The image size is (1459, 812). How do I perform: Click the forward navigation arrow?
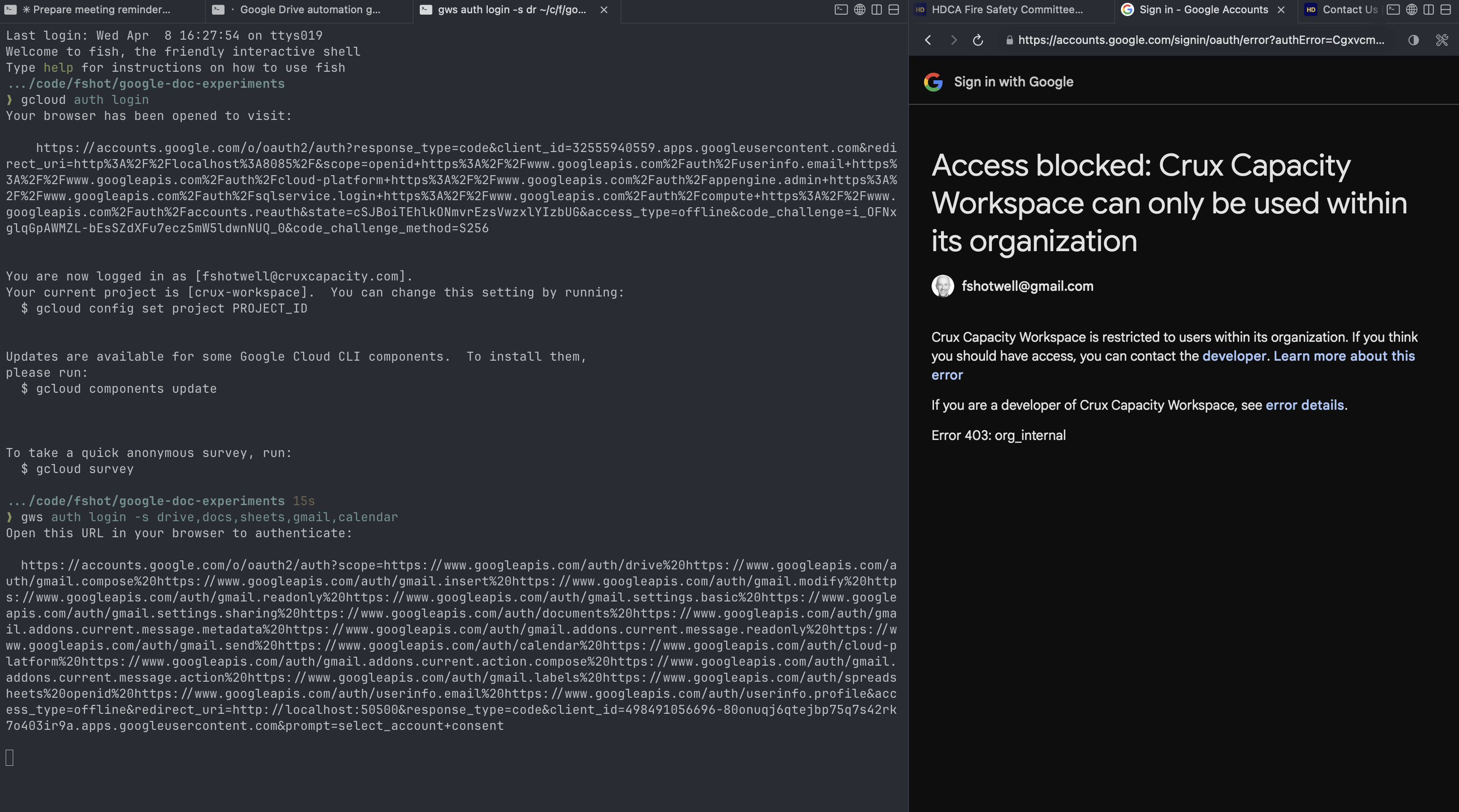point(953,40)
